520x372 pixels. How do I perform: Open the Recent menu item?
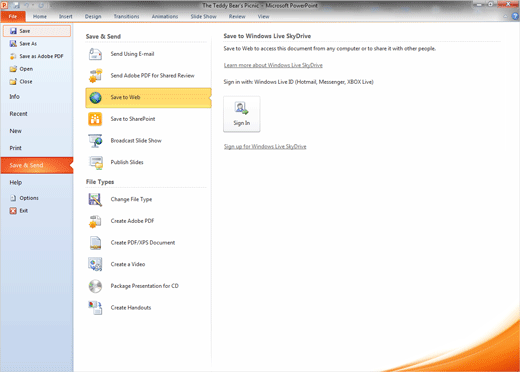coord(18,114)
